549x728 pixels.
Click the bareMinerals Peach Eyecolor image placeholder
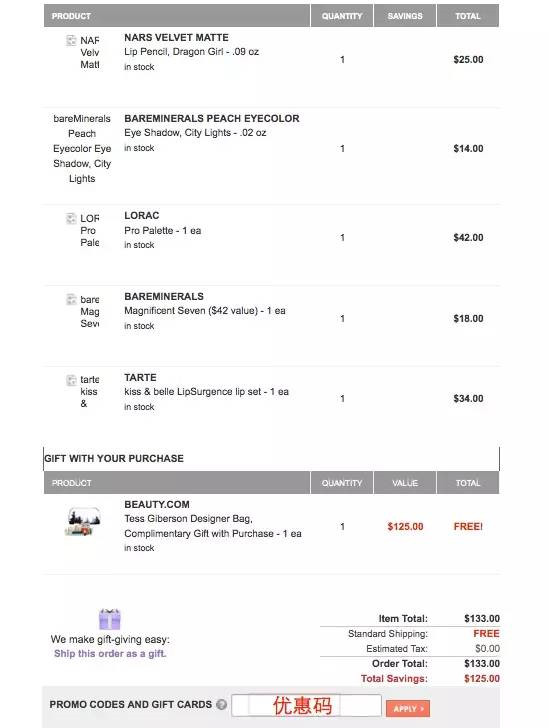82,149
